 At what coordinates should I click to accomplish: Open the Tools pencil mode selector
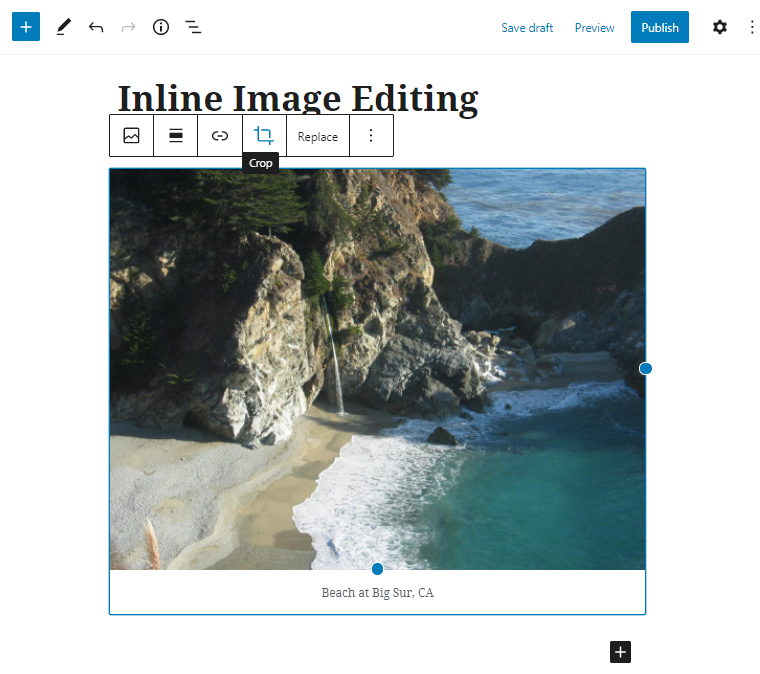point(63,27)
